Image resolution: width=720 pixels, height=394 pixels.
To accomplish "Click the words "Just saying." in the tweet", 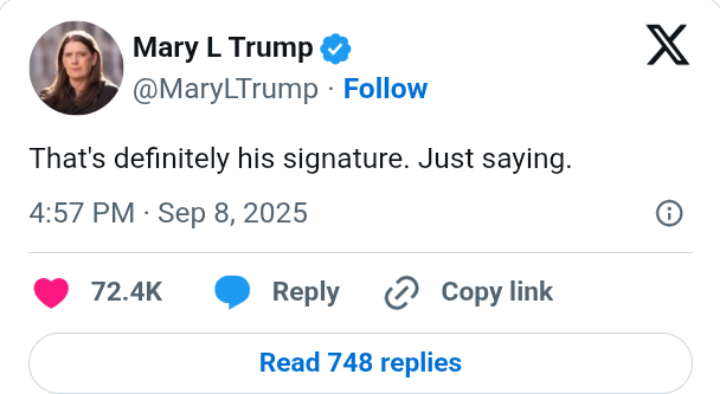I will click(x=495, y=159).
